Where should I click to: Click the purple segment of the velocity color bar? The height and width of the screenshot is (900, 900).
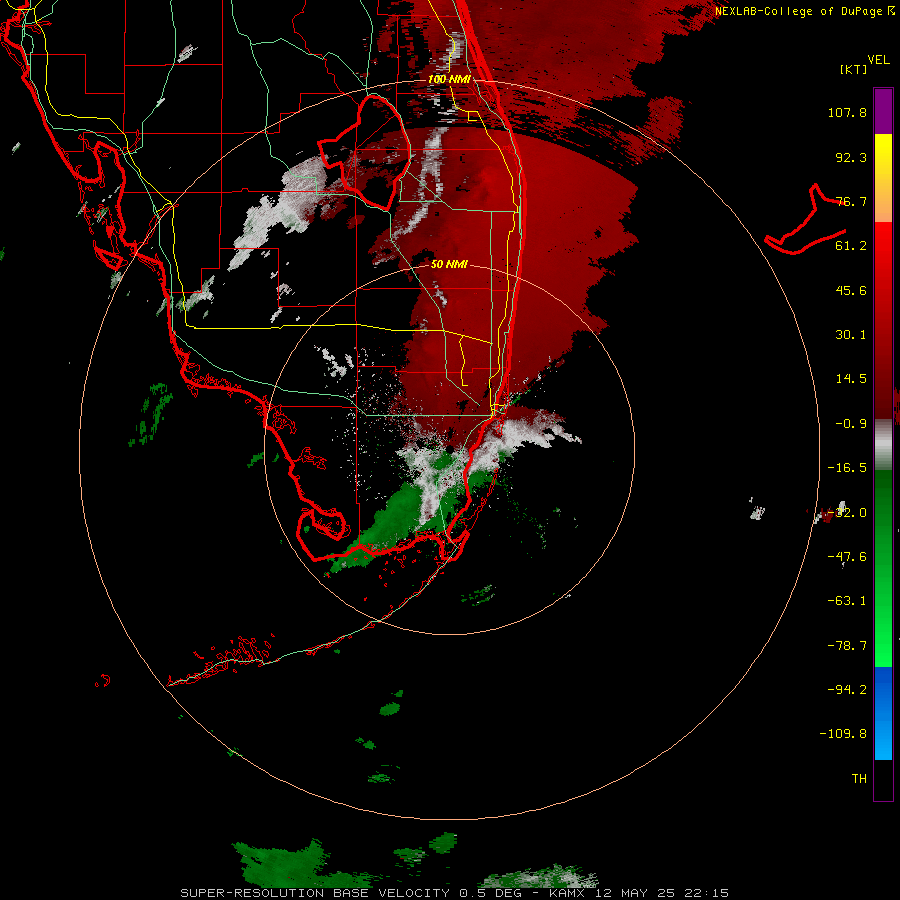(883, 111)
